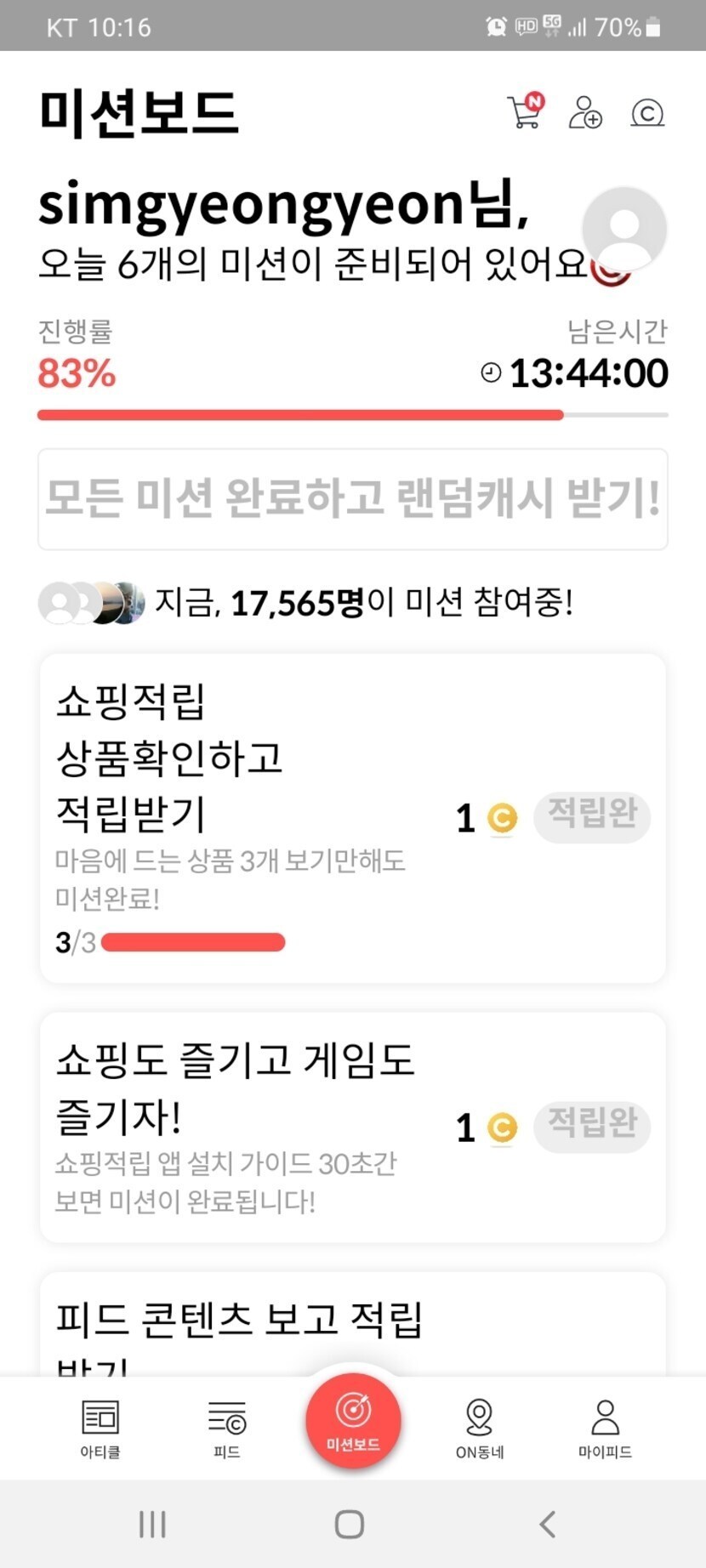The width and height of the screenshot is (706, 1568).
Task: Tap the 3/3 shopping mission progress bar
Action: click(x=193, y=942)
